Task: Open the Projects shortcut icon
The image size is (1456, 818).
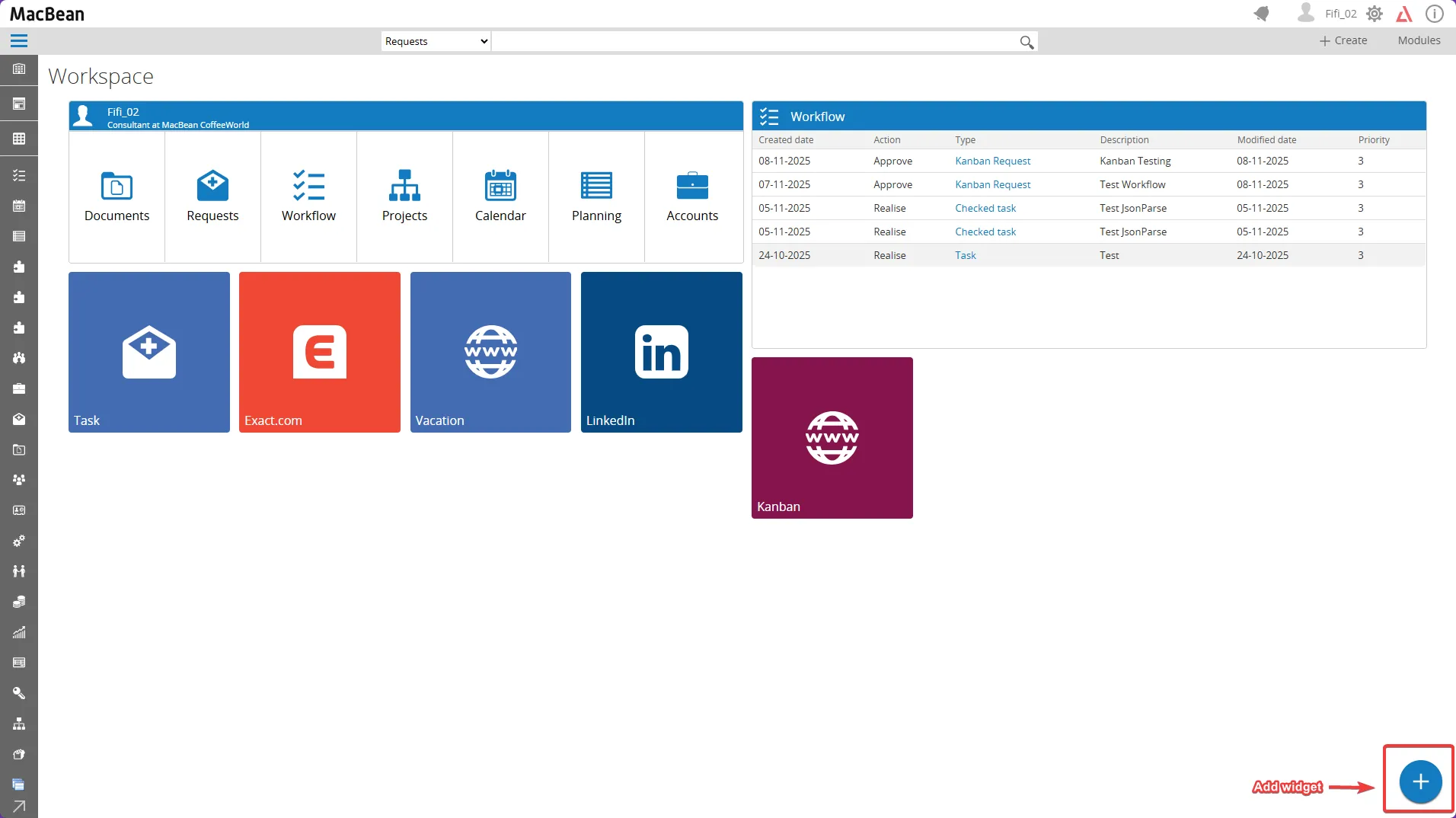Action: click(404, 187)
